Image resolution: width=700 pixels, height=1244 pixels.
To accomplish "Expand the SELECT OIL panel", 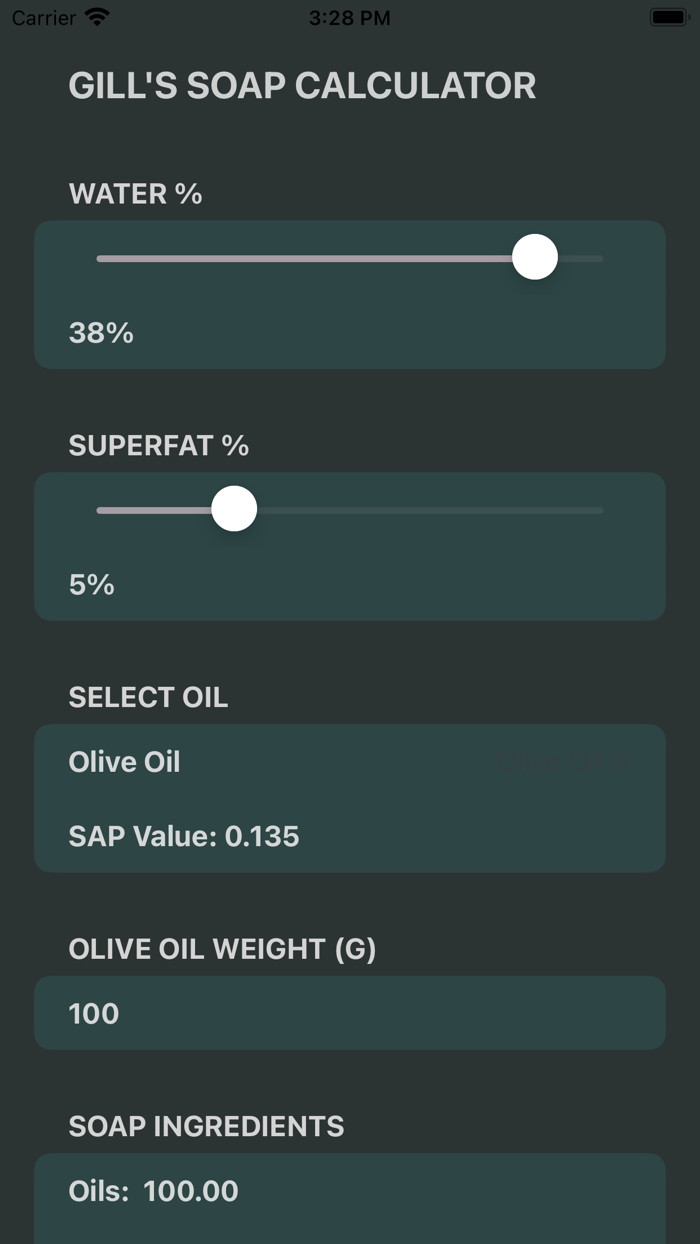I will pyautogui.click(x=148, y=697).
